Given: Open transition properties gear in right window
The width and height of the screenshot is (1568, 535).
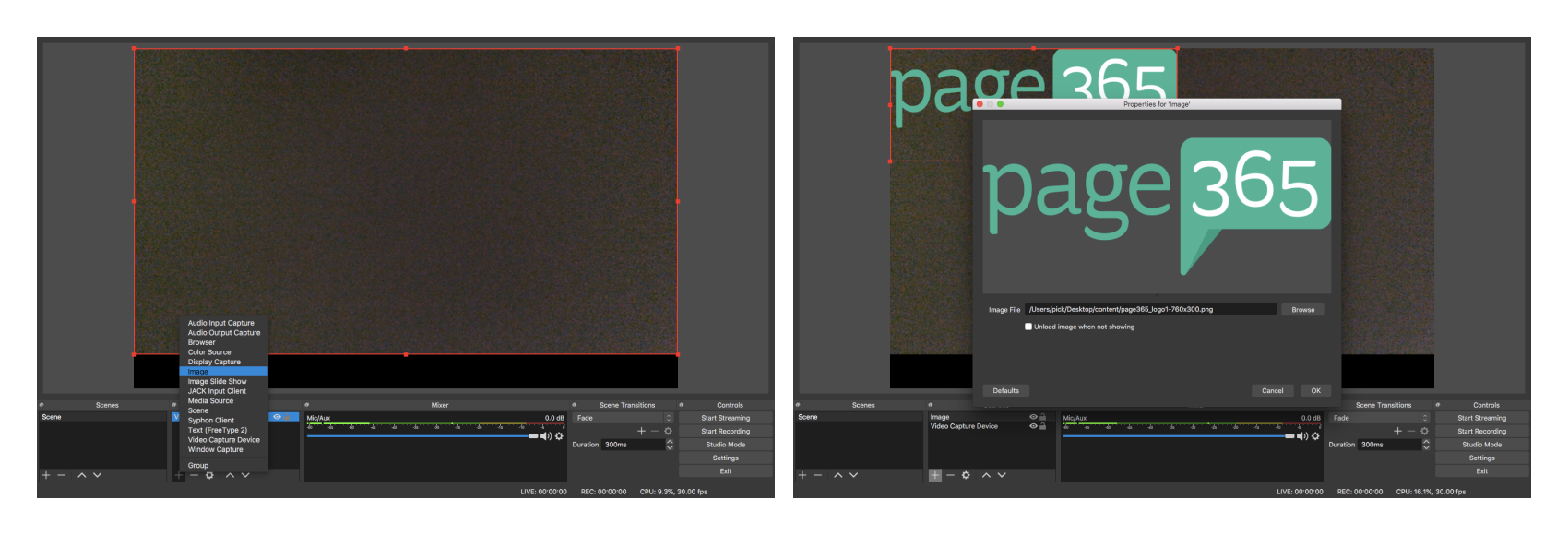Looking at the screenshot, I should pyautogui.click(x=1424, y=431).
